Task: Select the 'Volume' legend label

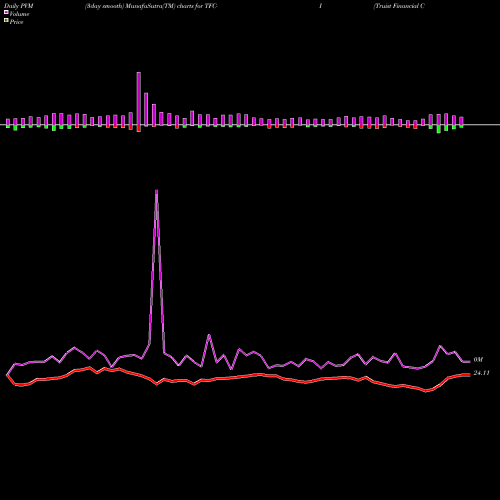Action: [19, 14]
